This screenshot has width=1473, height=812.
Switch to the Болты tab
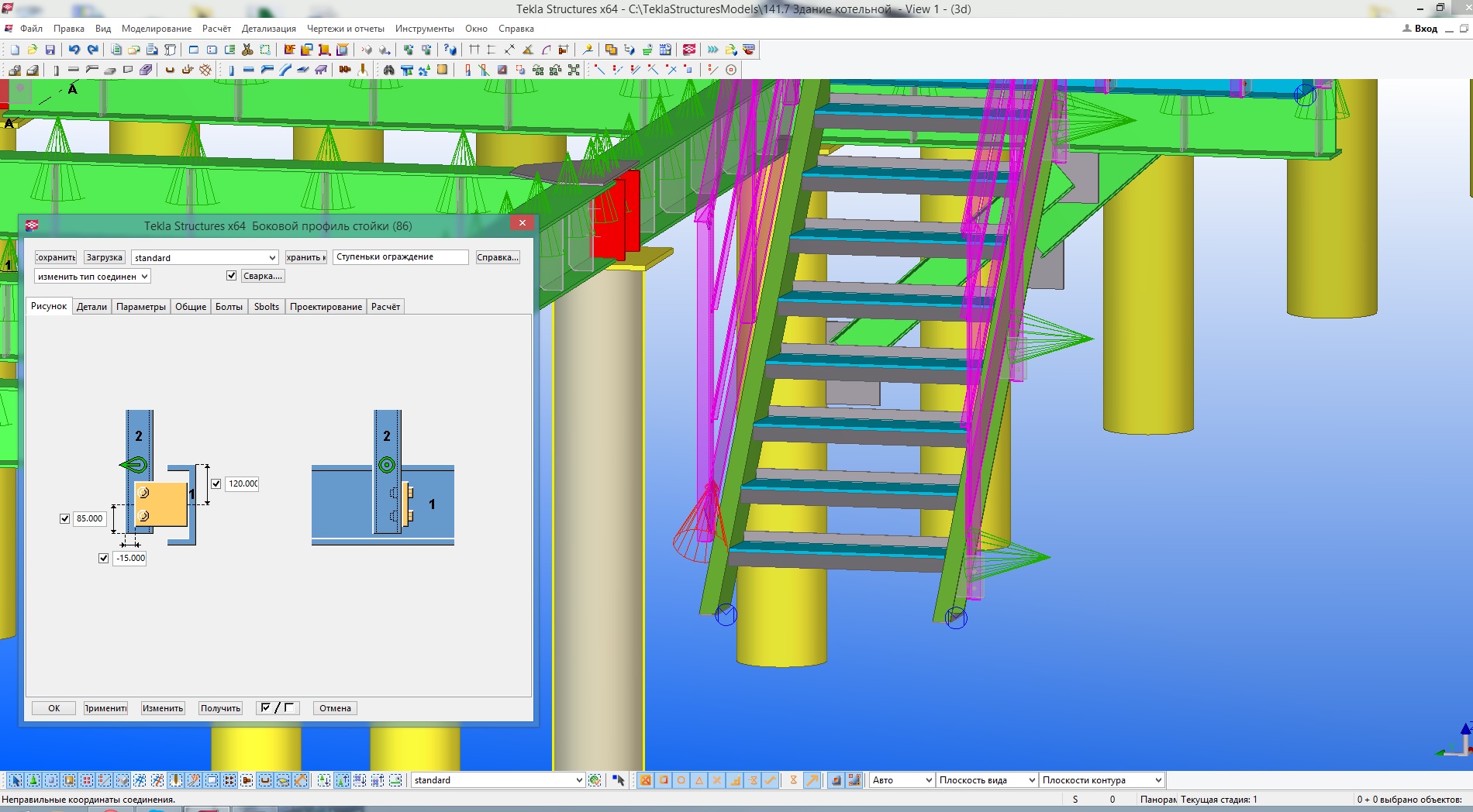click(229, 307)
